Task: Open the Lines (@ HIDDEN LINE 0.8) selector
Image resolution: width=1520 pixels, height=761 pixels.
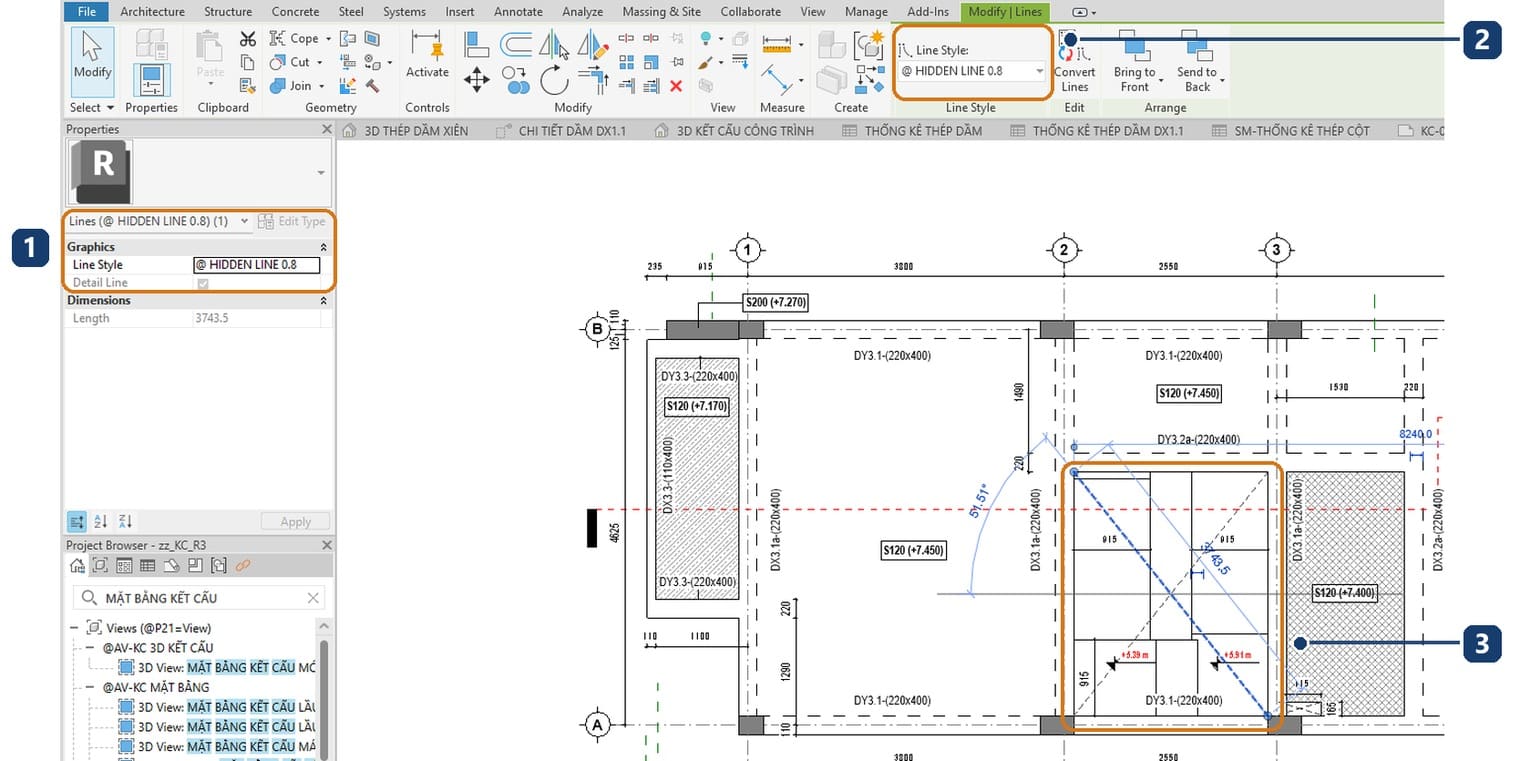Action: coord(160,221)
